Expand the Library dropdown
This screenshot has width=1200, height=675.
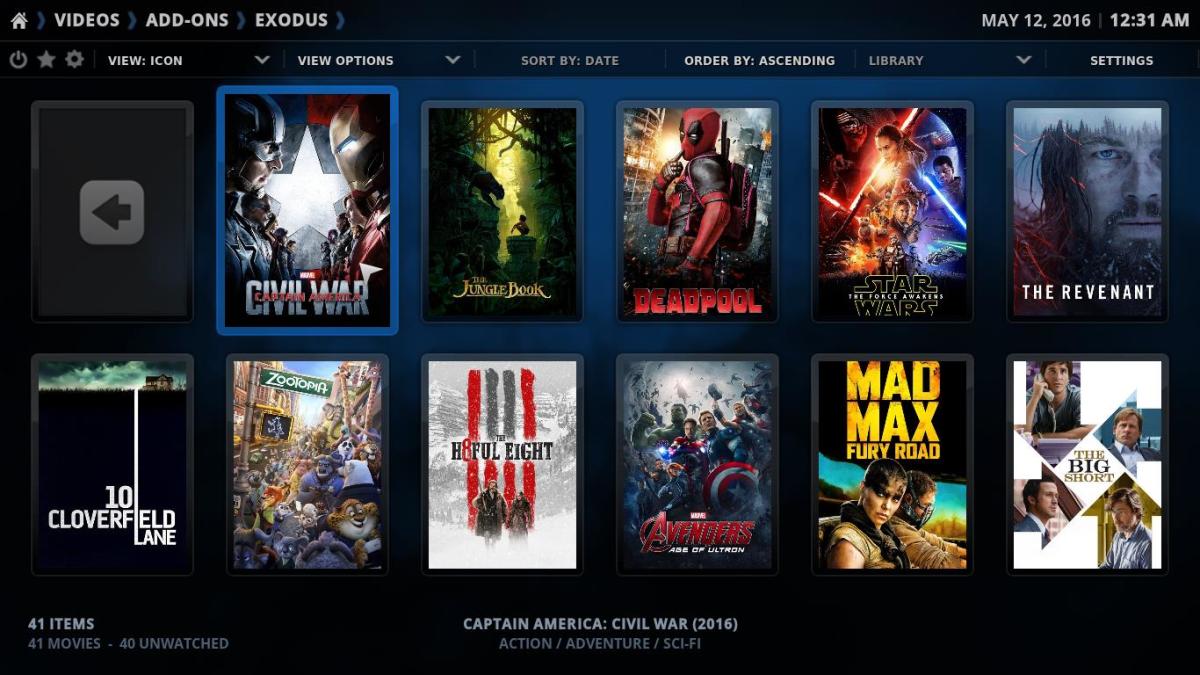click(x=949, y=60)
